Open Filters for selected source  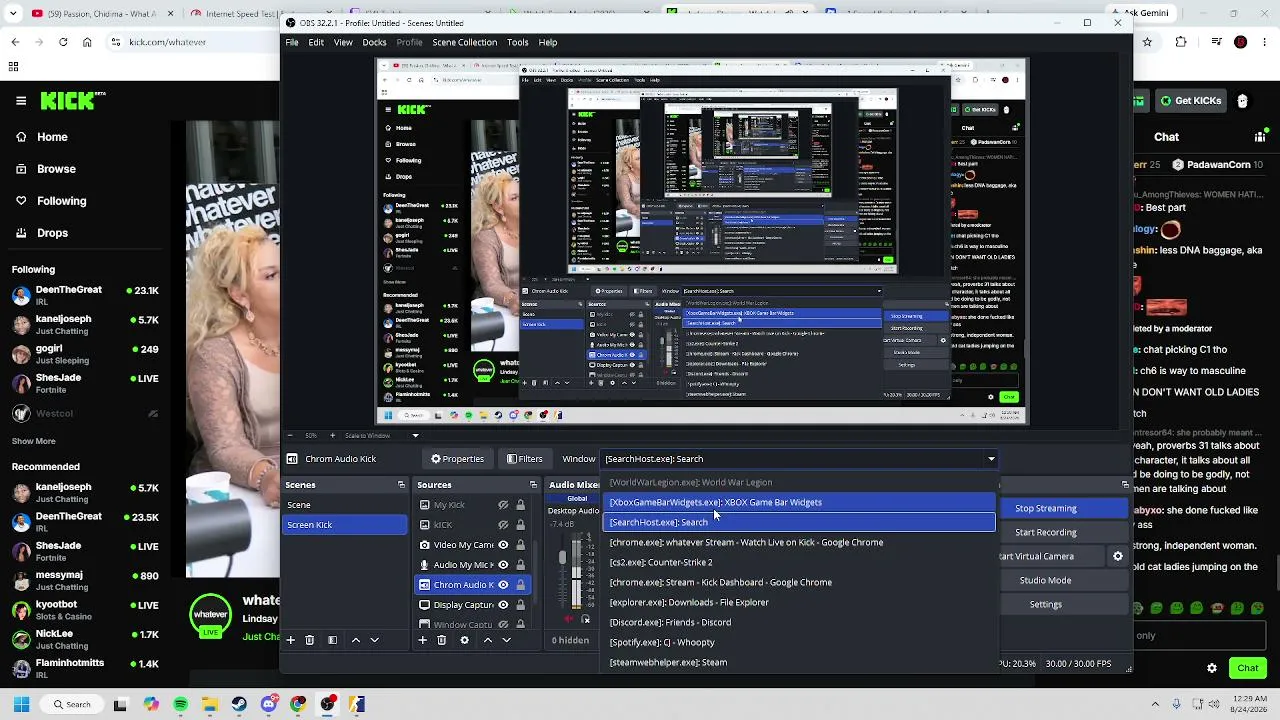pyautogui.click(x=525, y=459)
